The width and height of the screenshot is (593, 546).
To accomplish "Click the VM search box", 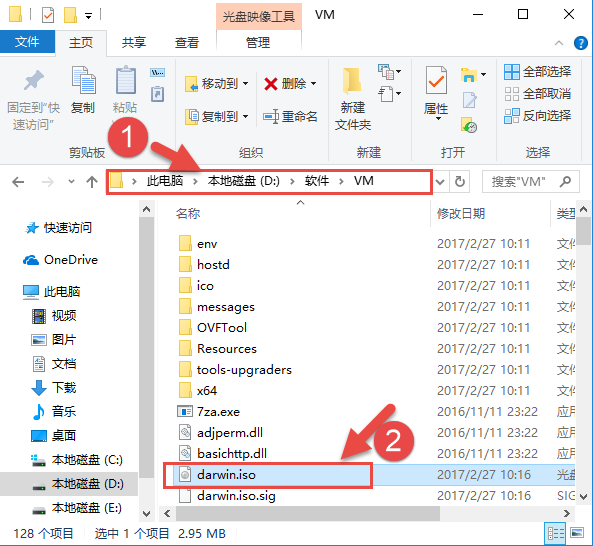I will click(531, 182).
